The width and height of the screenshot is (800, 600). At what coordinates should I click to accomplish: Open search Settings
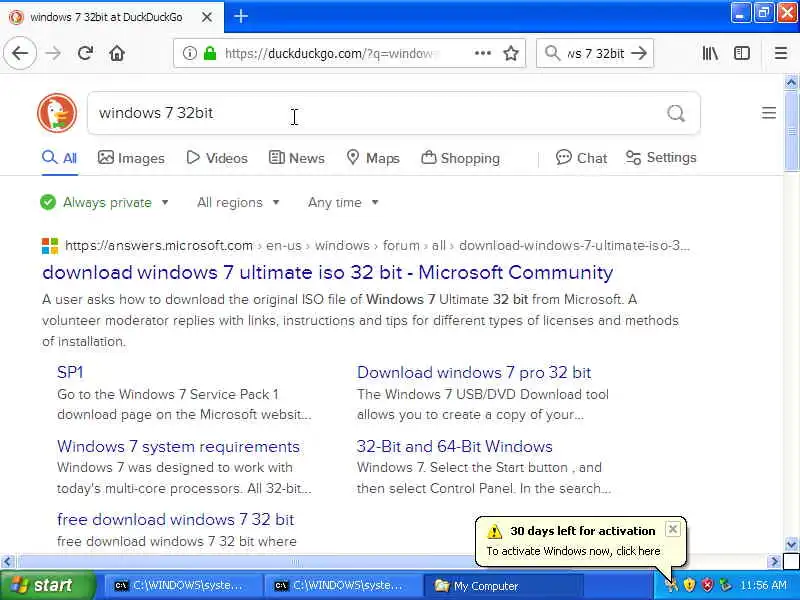point(661,158)
